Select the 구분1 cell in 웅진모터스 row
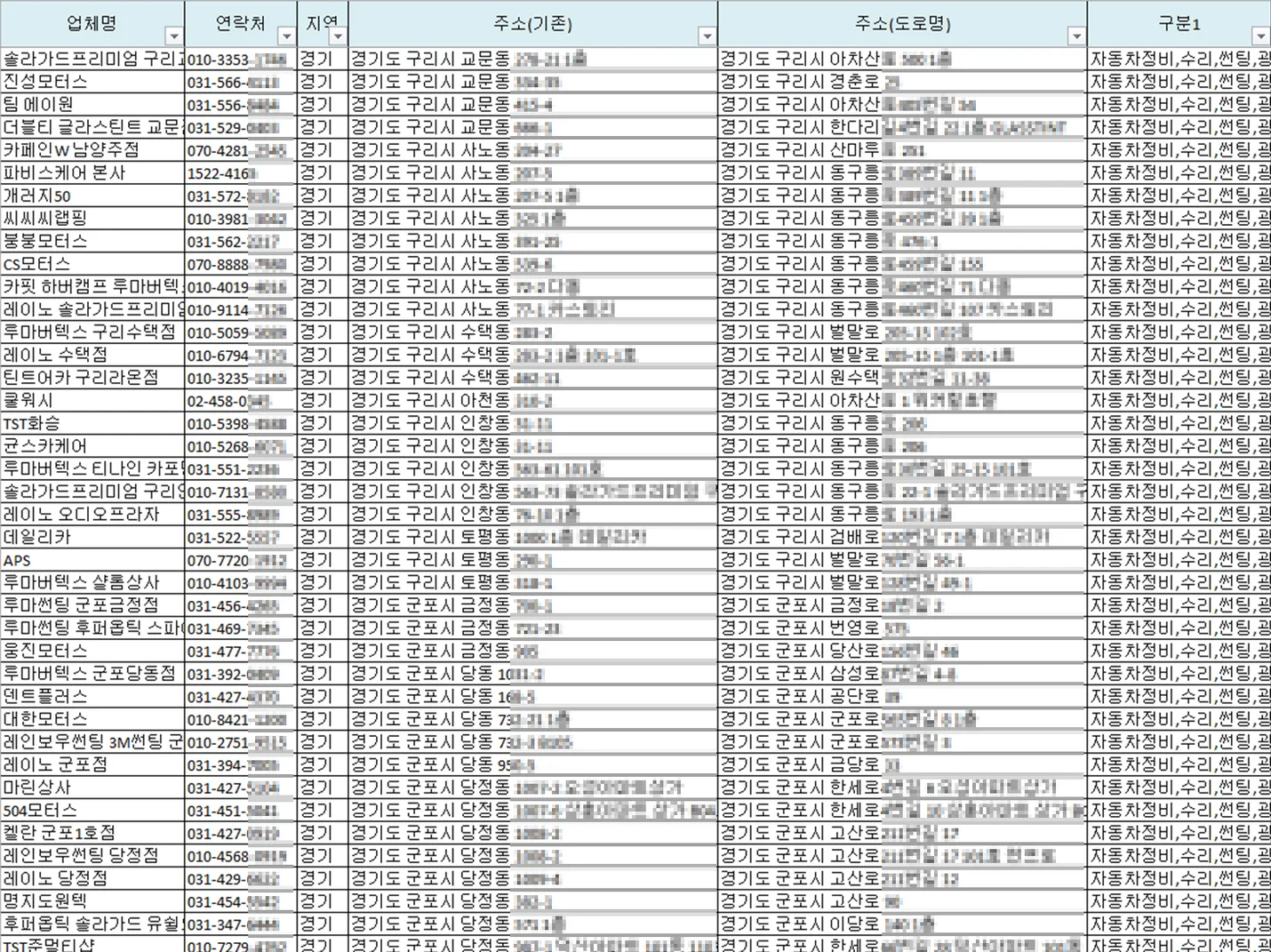This screenshot has height=952, width=1271. coord(1179,652)
